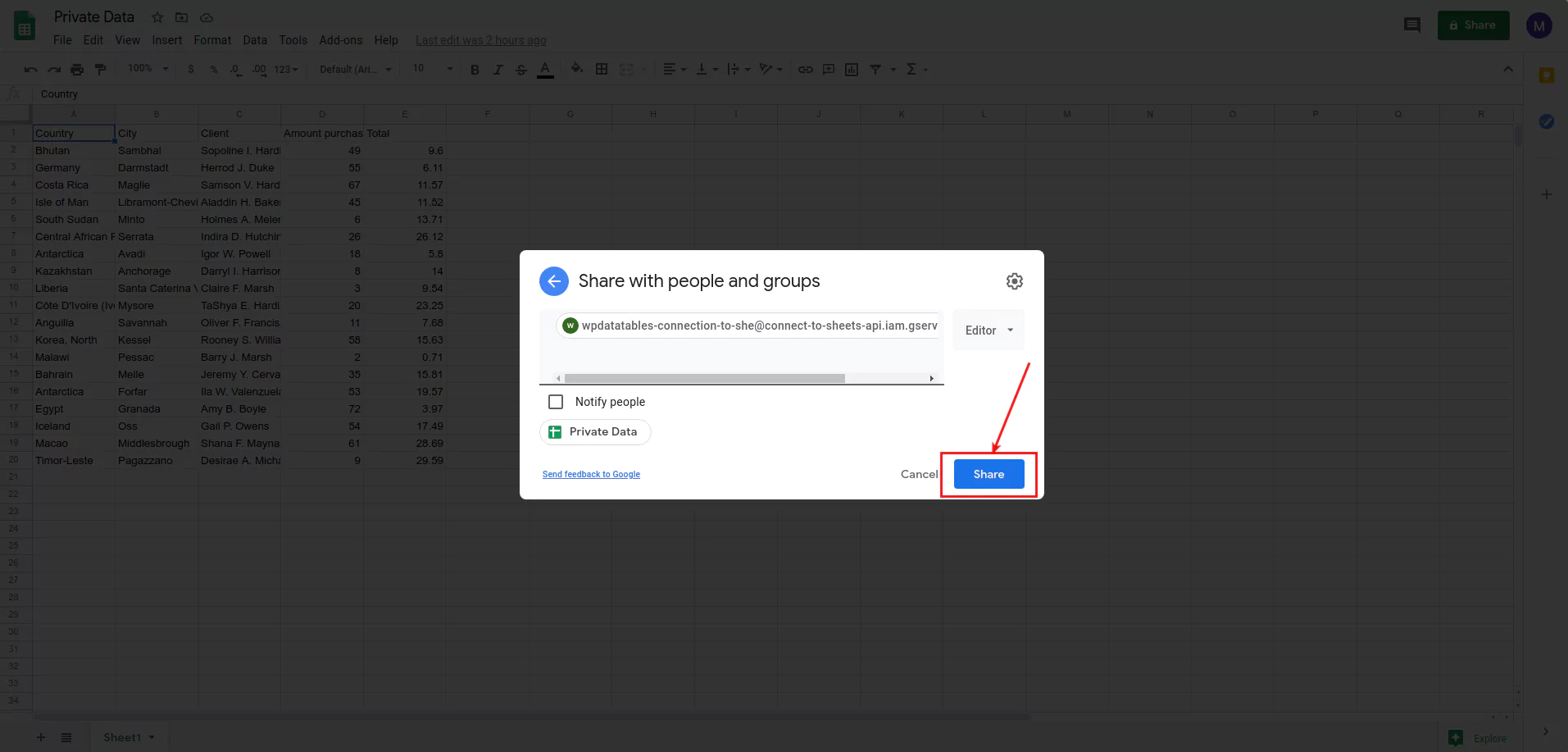Format selected cells as percent
Screen dimensions: 1568x752
point(214,69)
